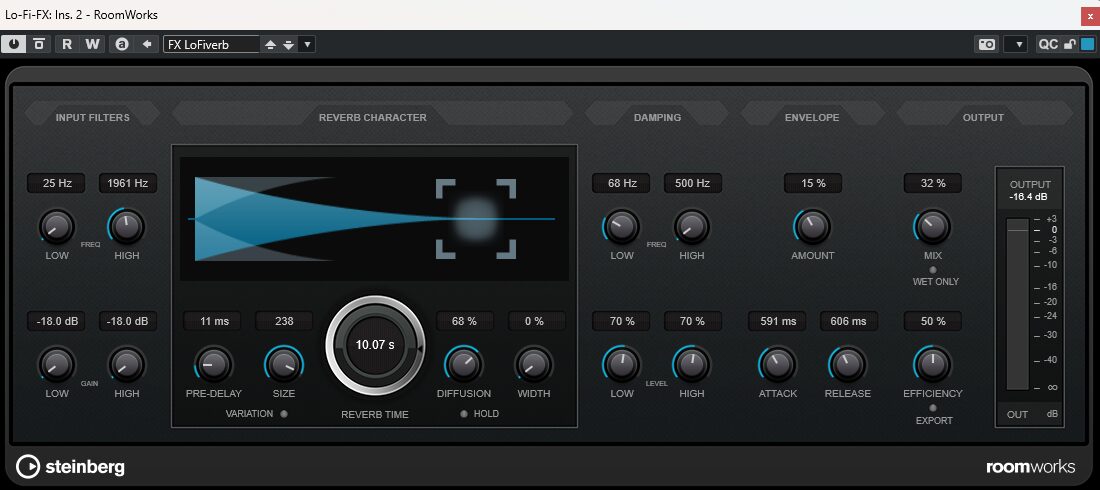Load the previous preset with up arrow
The width and height of the screenshot is (1100, 490).
pos(269,44)
